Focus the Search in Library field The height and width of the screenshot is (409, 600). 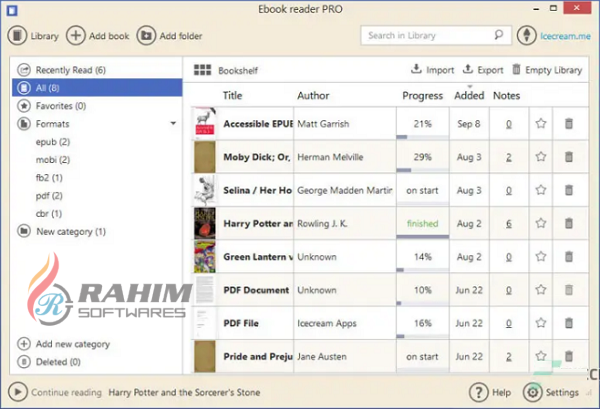[x=436, y=36]
